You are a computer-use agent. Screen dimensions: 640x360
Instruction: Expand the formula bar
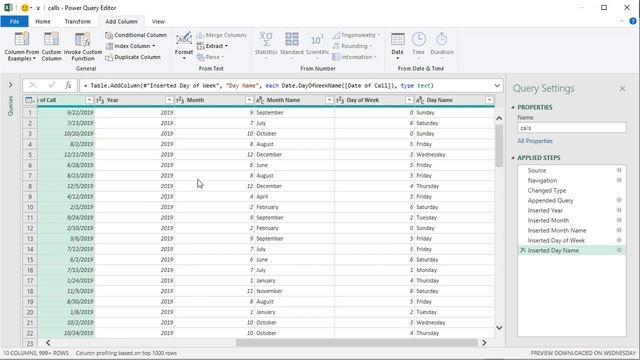point(497,86)
